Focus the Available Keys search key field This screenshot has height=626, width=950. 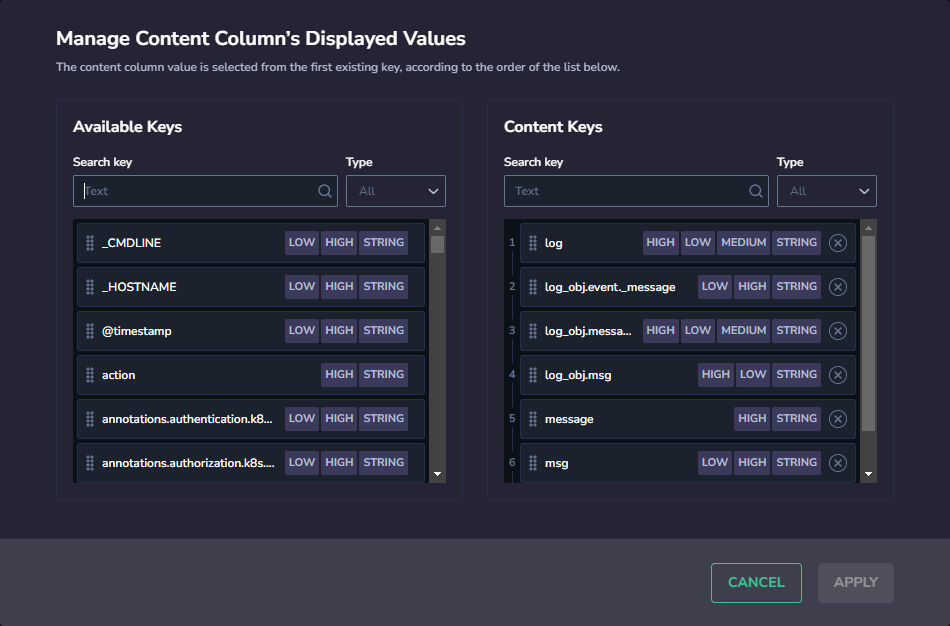pyautogui.click(x=205, y=191)
